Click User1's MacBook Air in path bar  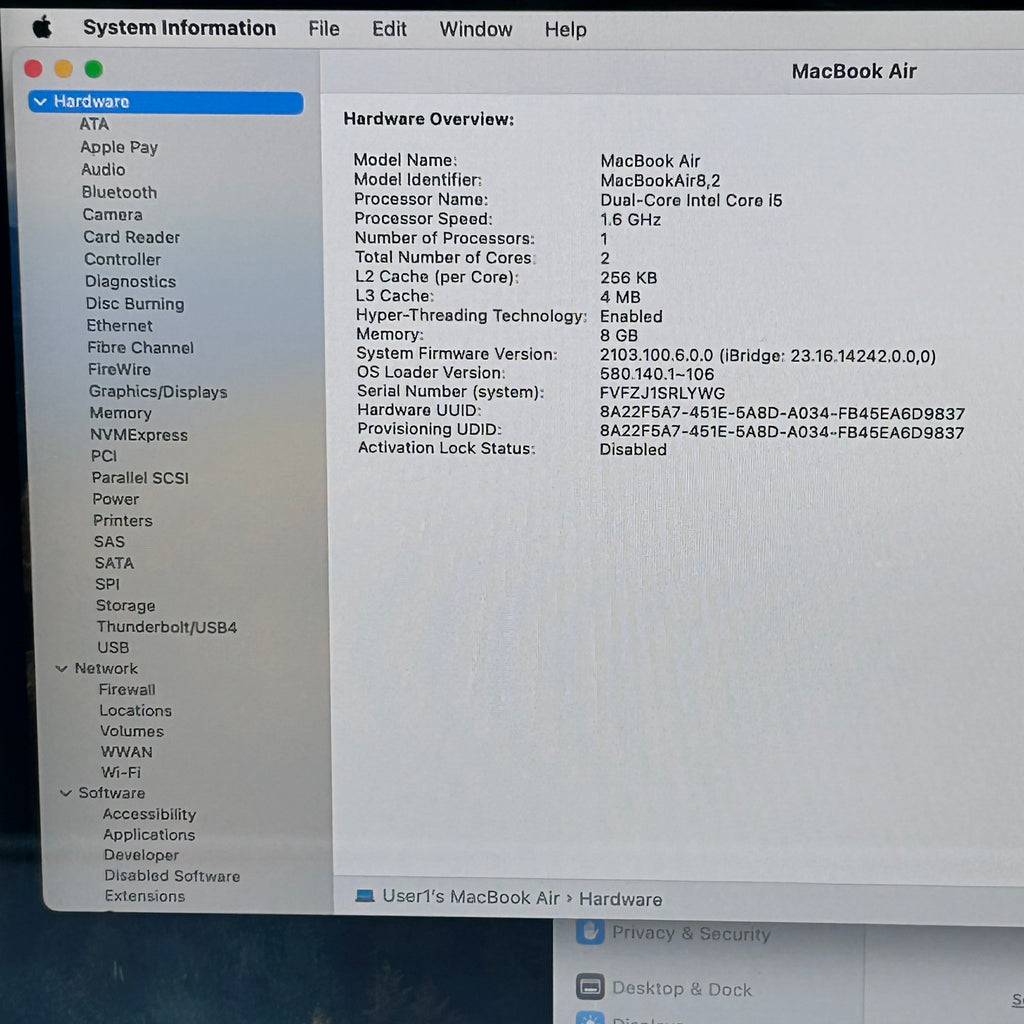coord(471,897)
